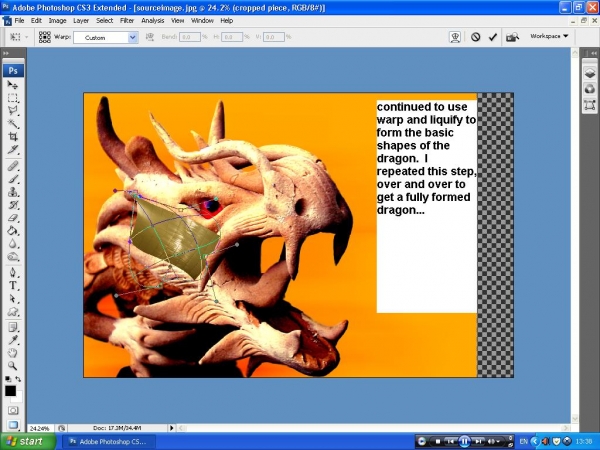
Task: Select the Paint Bucket tool
Action: pyautogui.click(x=13, y=231)
